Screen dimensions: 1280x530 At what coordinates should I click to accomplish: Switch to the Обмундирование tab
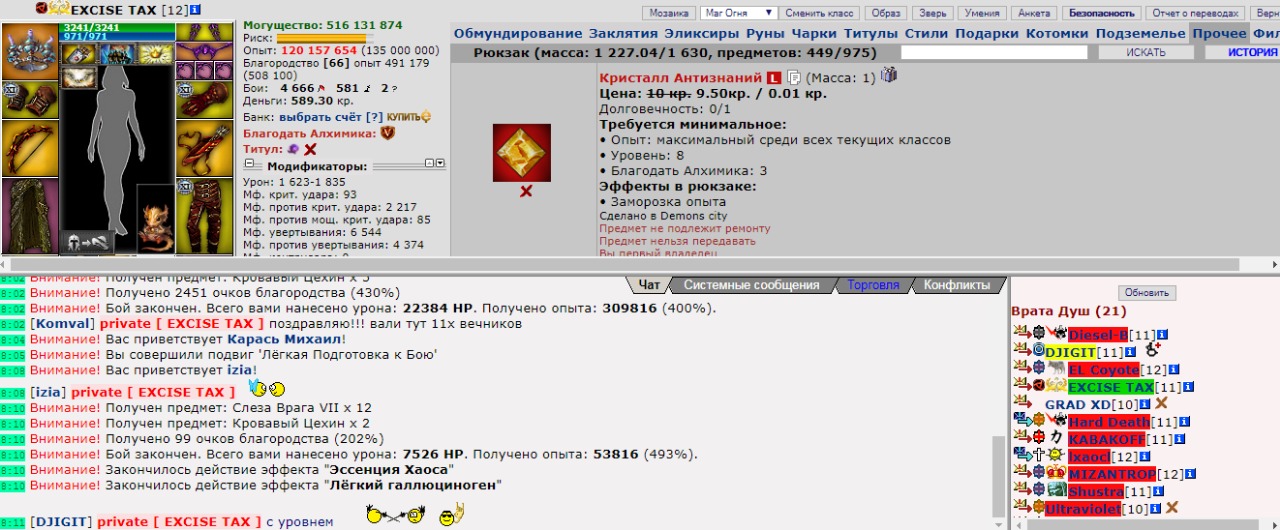[520, 33]
